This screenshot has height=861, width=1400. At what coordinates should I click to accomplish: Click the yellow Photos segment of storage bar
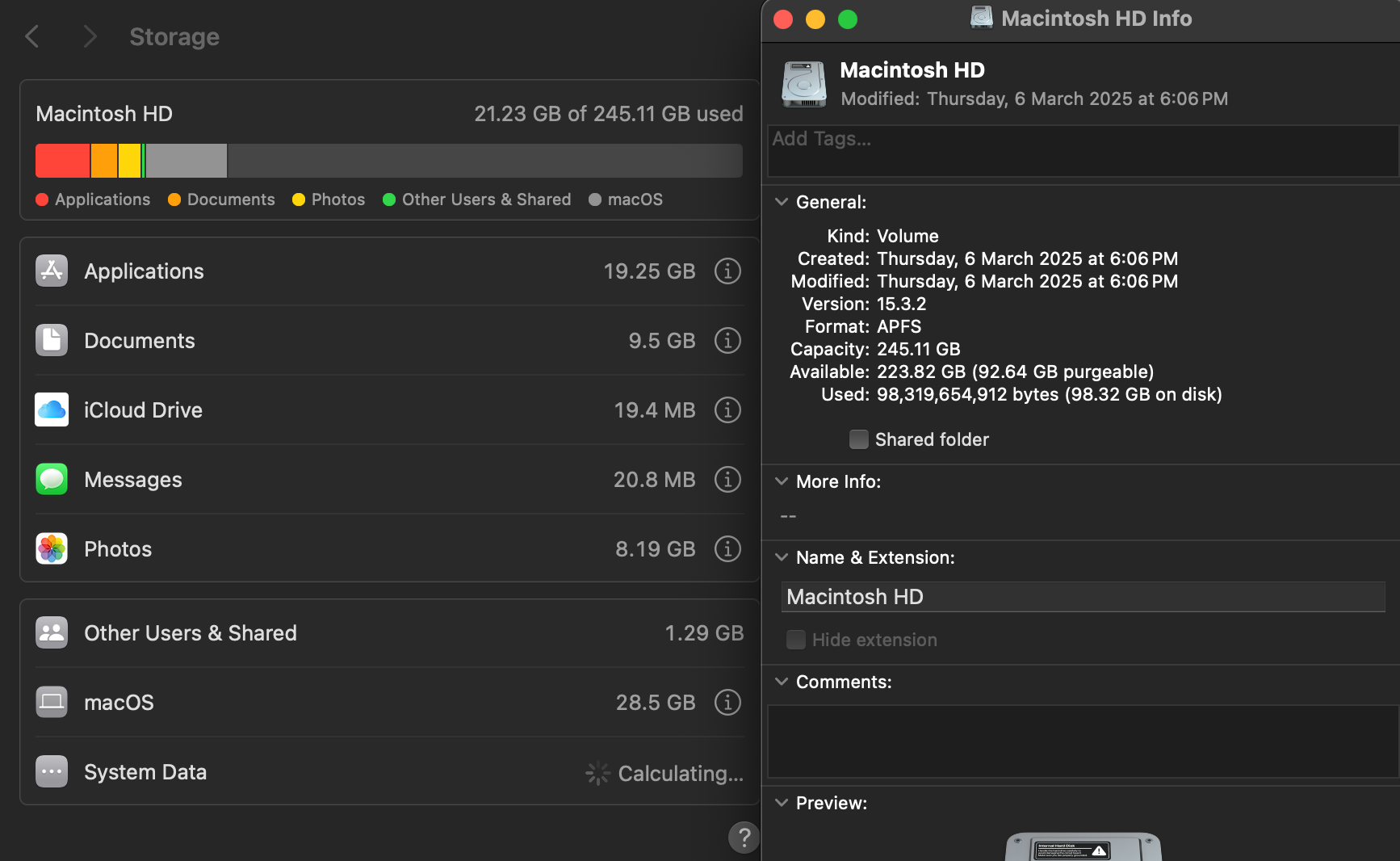[x=130, y=161]
